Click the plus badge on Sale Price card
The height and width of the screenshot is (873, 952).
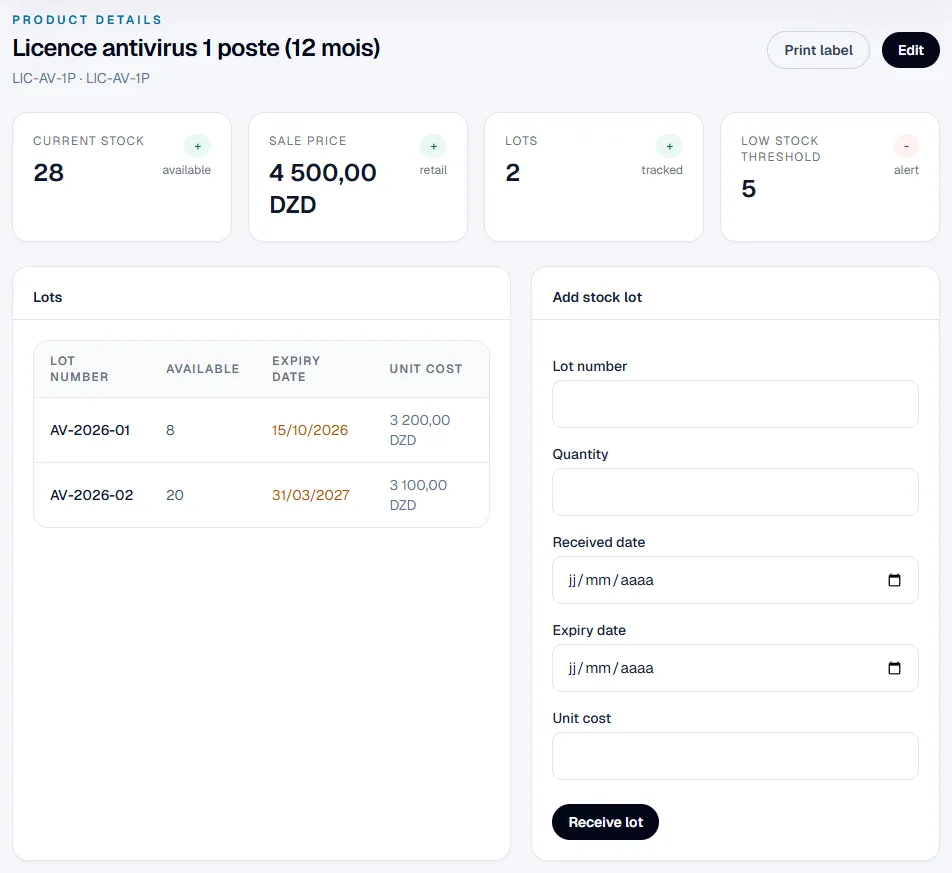pyautogui.click(x=434, y=146)
